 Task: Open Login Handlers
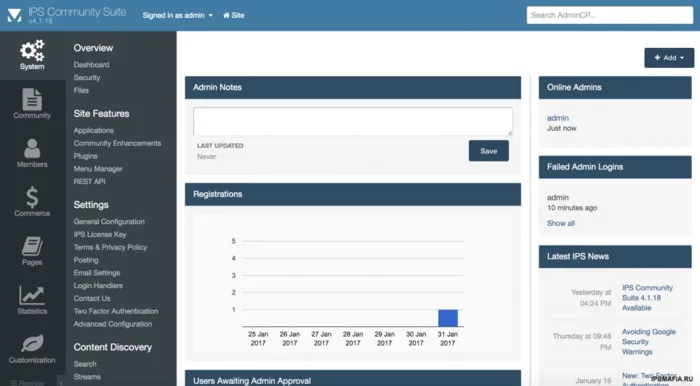pyautogui.click(x=98, y=286)
